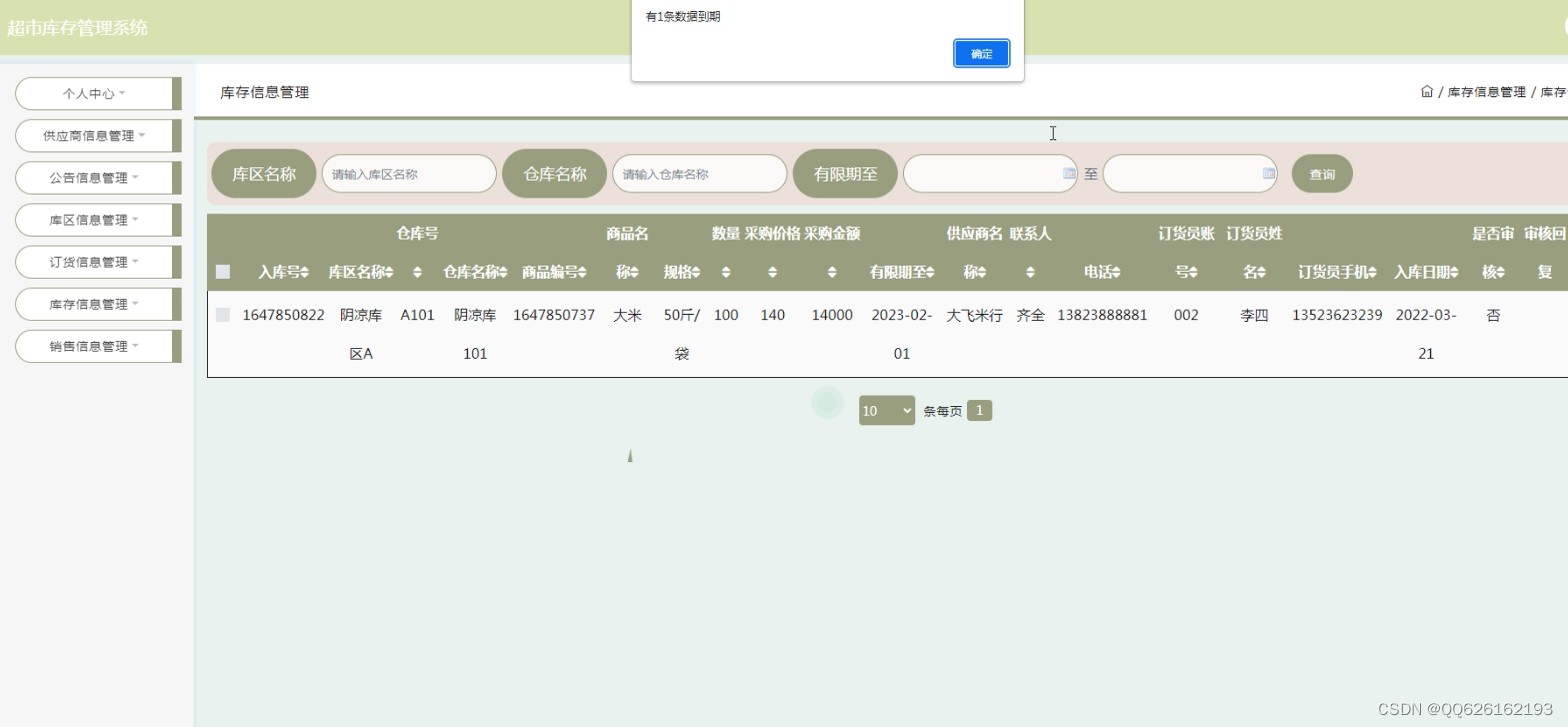The height and width of the screenshot is (727, 1568).
Task: Sort table by 仓库名称 column
Action: point(504,272)
